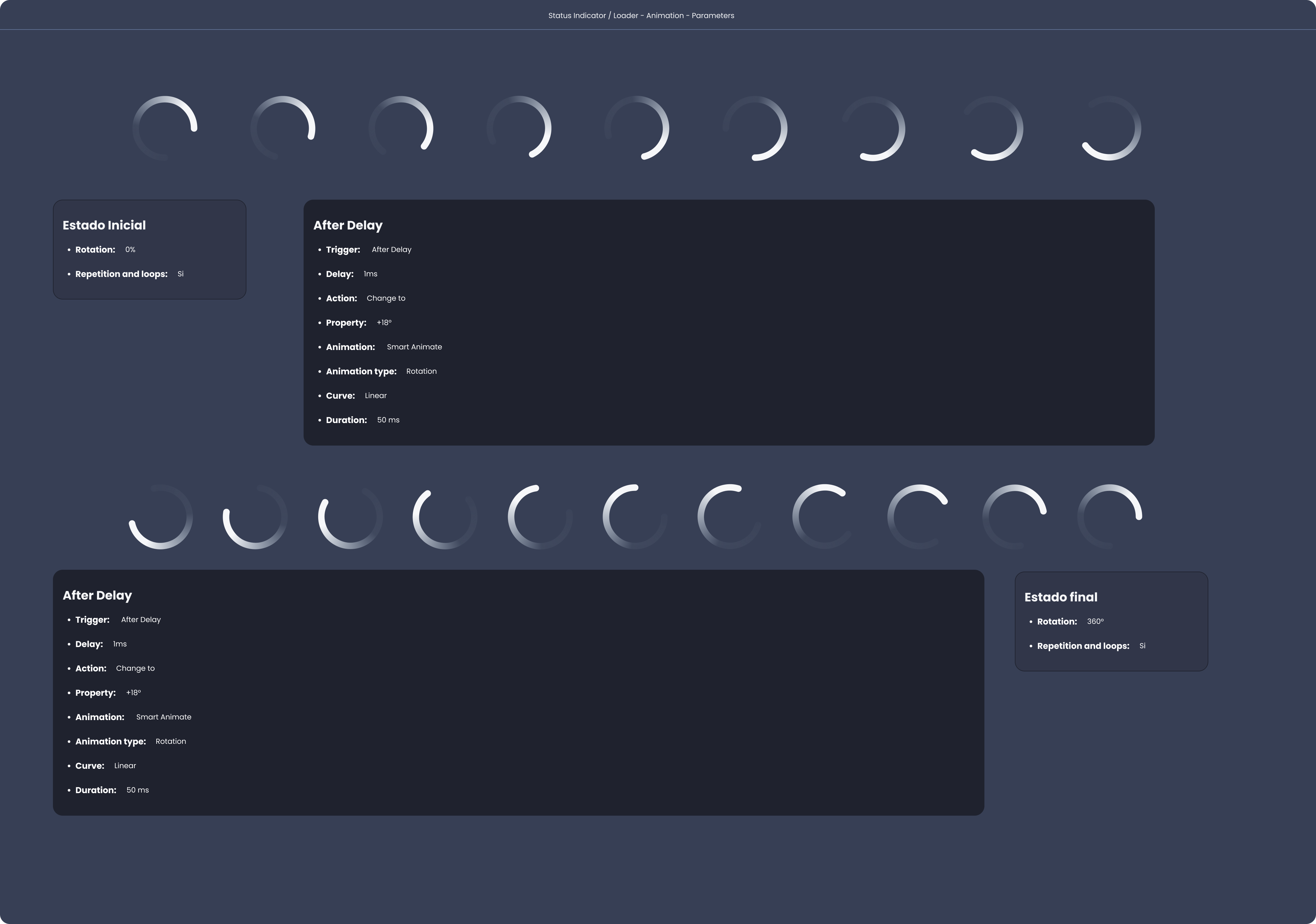Click the last loader spinner in bottom row
This screenshot has width=1316, height=924.
pyautogui.click(x=1110, y=517)
